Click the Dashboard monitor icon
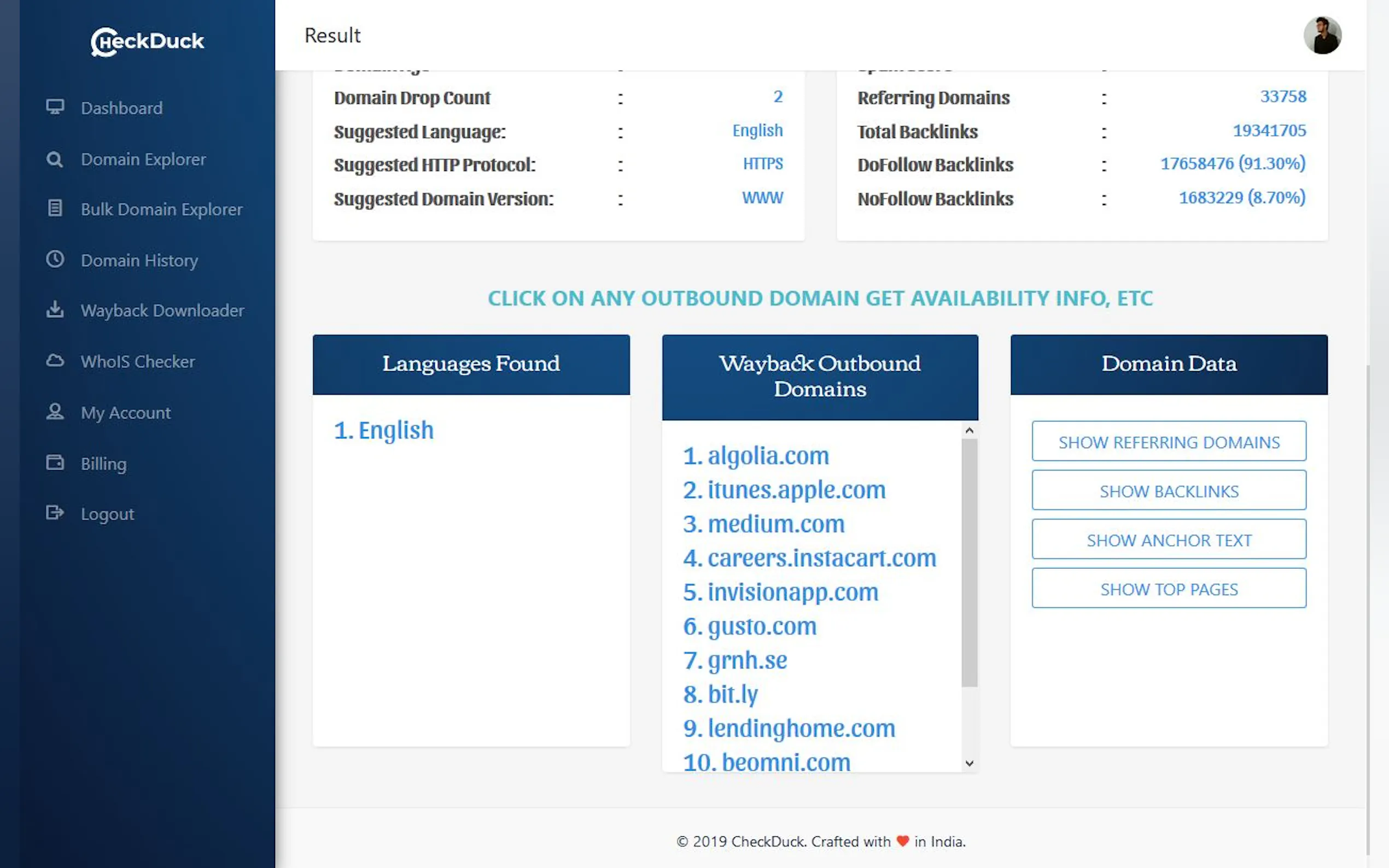This screenshot has height=868, width=1389. tap(55, 107)
